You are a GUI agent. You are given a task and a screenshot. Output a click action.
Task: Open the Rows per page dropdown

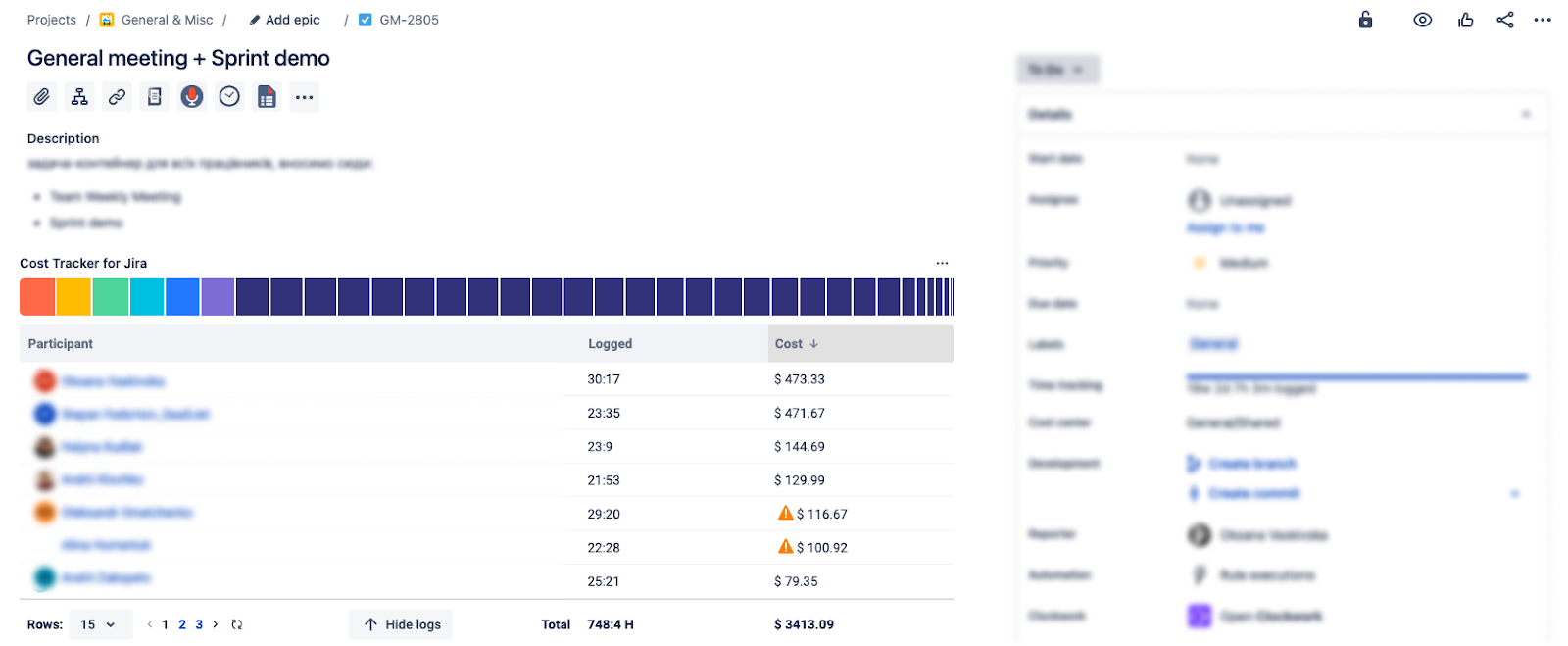click(99, 624)
